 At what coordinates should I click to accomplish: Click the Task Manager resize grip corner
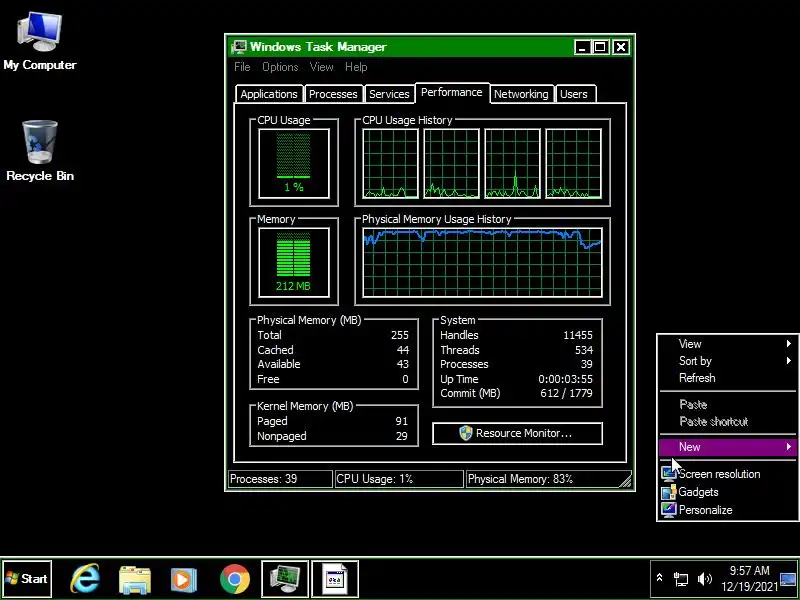(x=626, y=481)
